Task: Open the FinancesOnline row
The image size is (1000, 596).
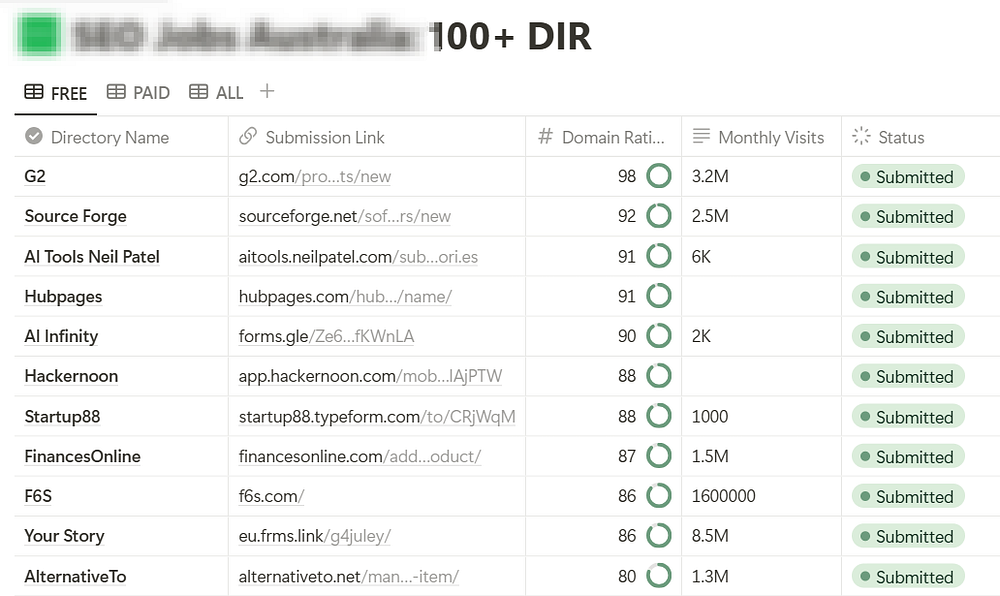Action: pyautogui.click(x=82, y=456)
